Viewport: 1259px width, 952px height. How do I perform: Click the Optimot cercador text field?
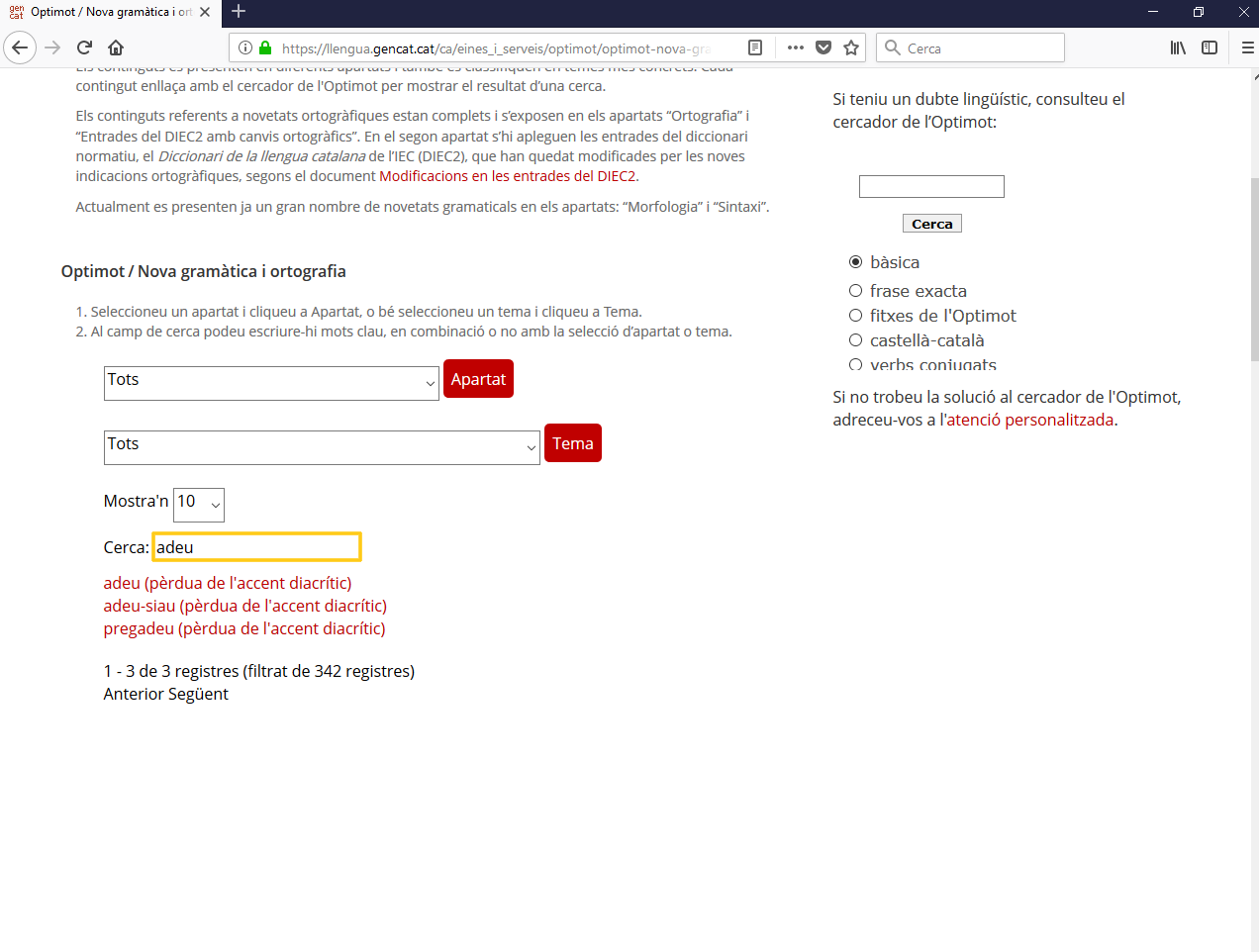[x=930, y=186]
